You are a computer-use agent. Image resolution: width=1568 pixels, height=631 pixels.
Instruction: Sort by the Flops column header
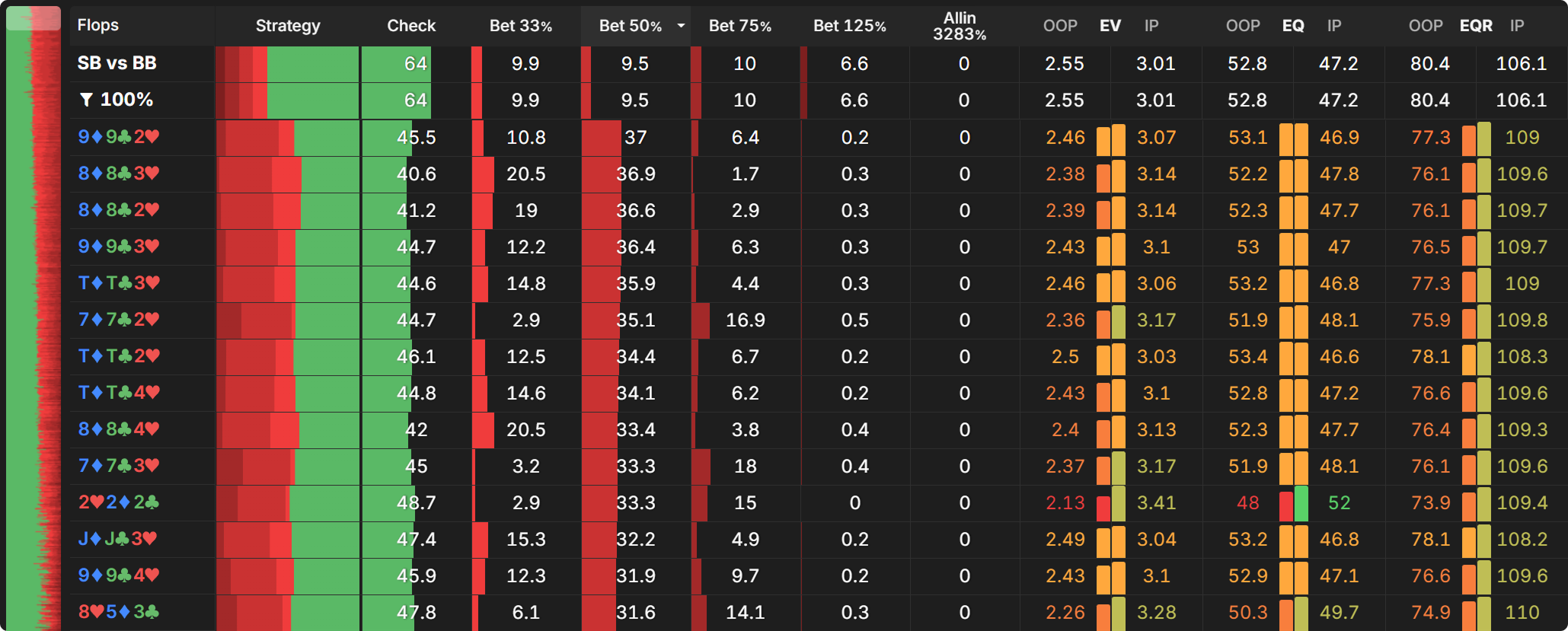tap(98, 25)
